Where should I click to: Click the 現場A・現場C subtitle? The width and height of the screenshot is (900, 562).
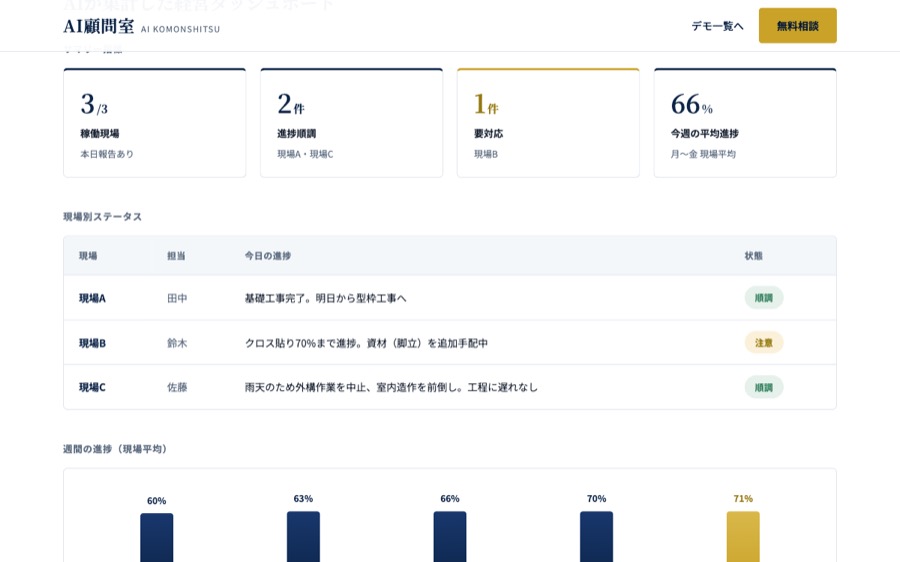coord(305,154)
